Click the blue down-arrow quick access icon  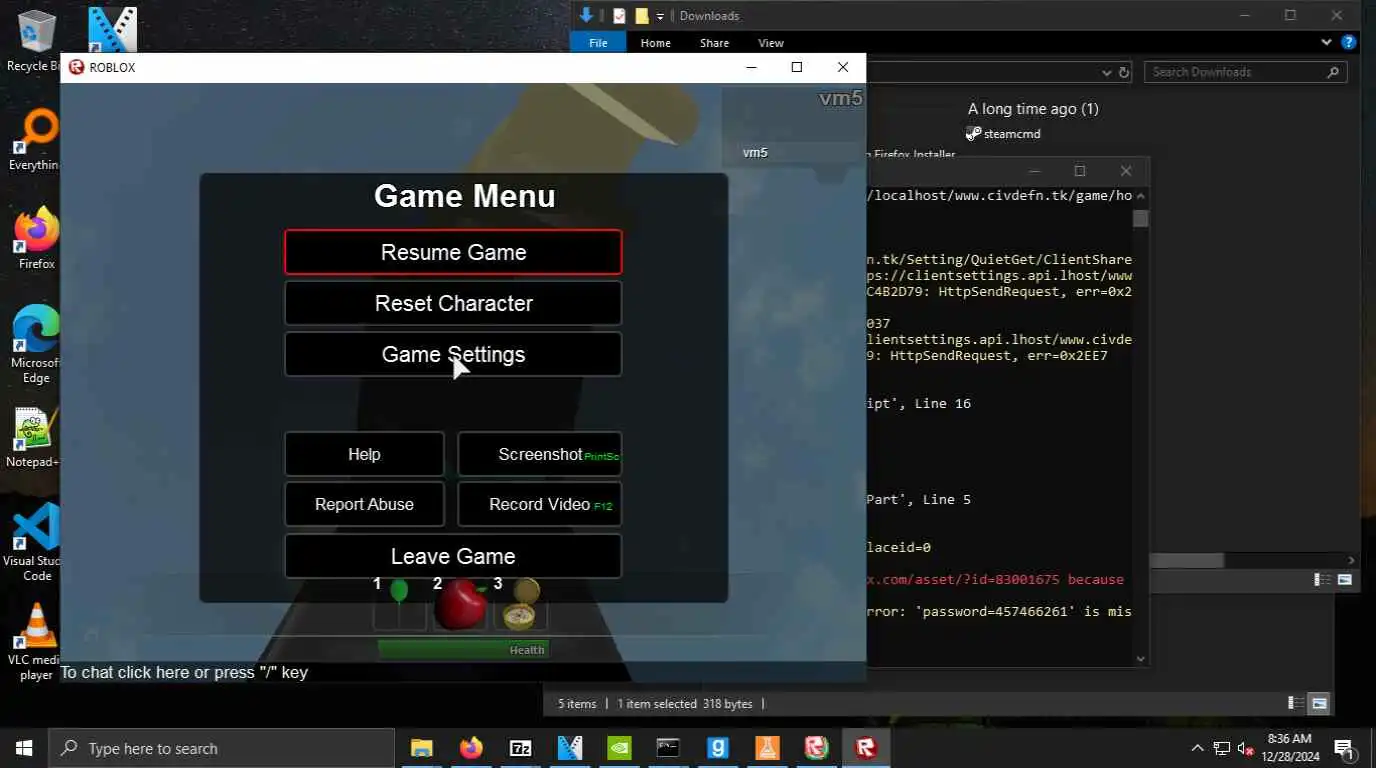[587, 15]
